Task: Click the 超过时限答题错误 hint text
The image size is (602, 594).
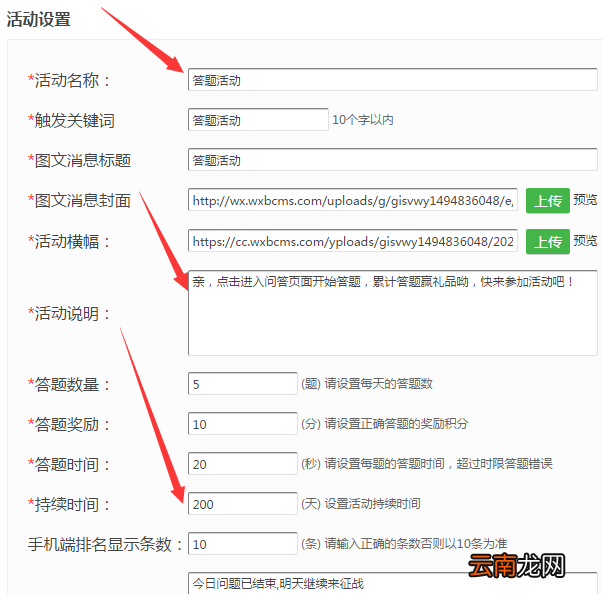Action: pyautogui.click(x=504, y=463)
